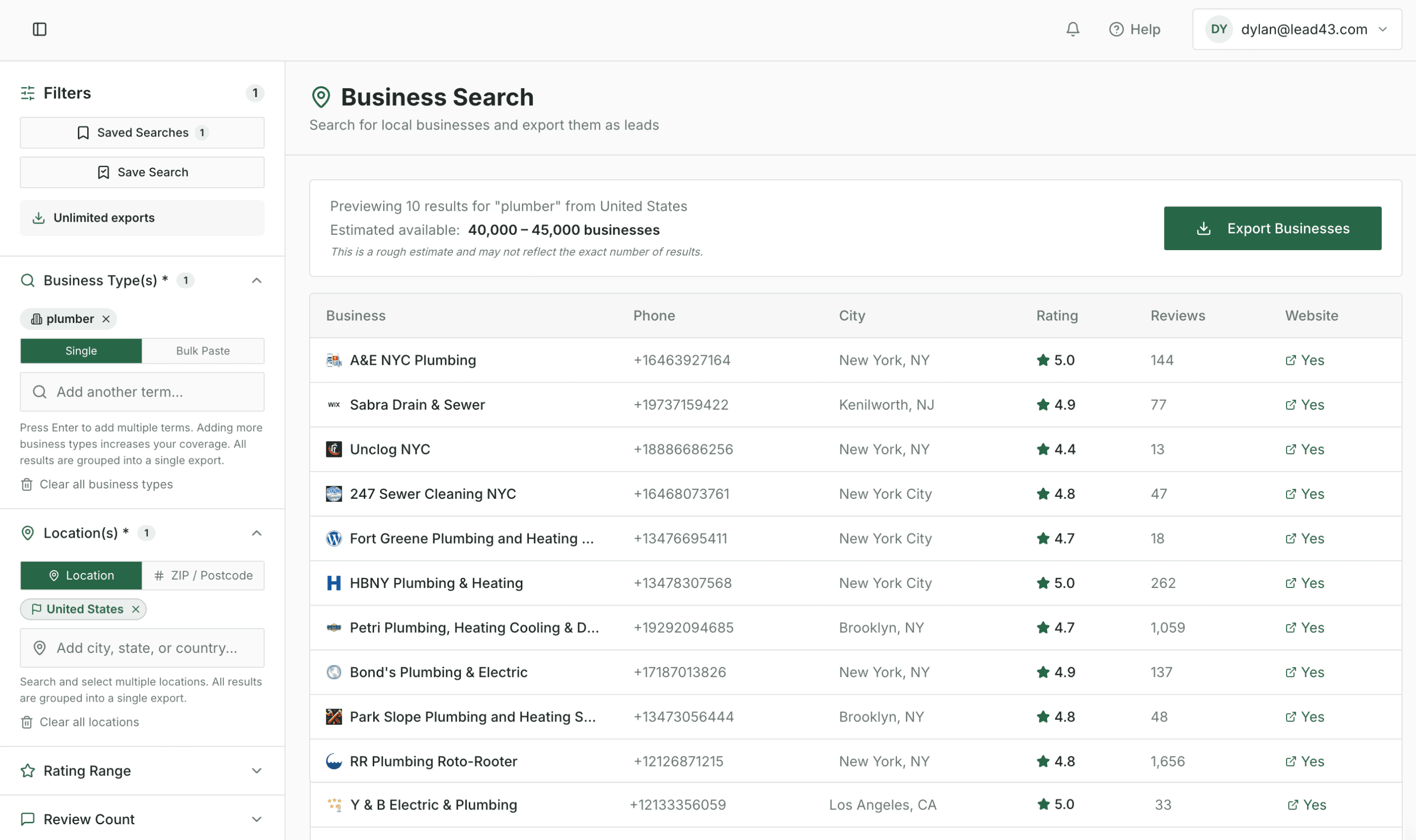Viewport: 1416px width, 840px height.
Task: Switch to ZIP / Postcode entry
Action: 203,575
